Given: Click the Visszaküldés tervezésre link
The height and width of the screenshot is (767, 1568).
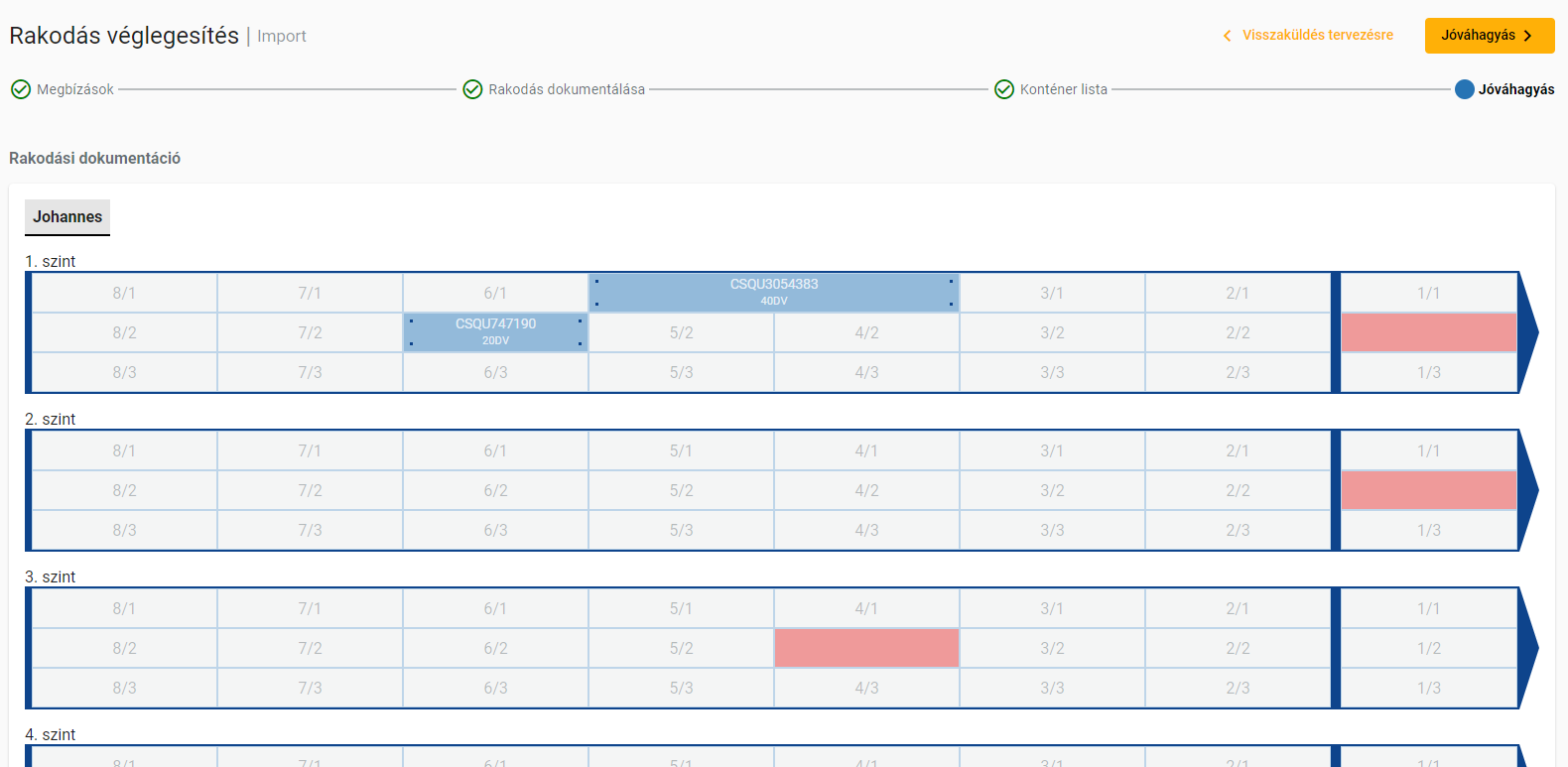Looking at the screenshot, I should (x=1317, y=35).
